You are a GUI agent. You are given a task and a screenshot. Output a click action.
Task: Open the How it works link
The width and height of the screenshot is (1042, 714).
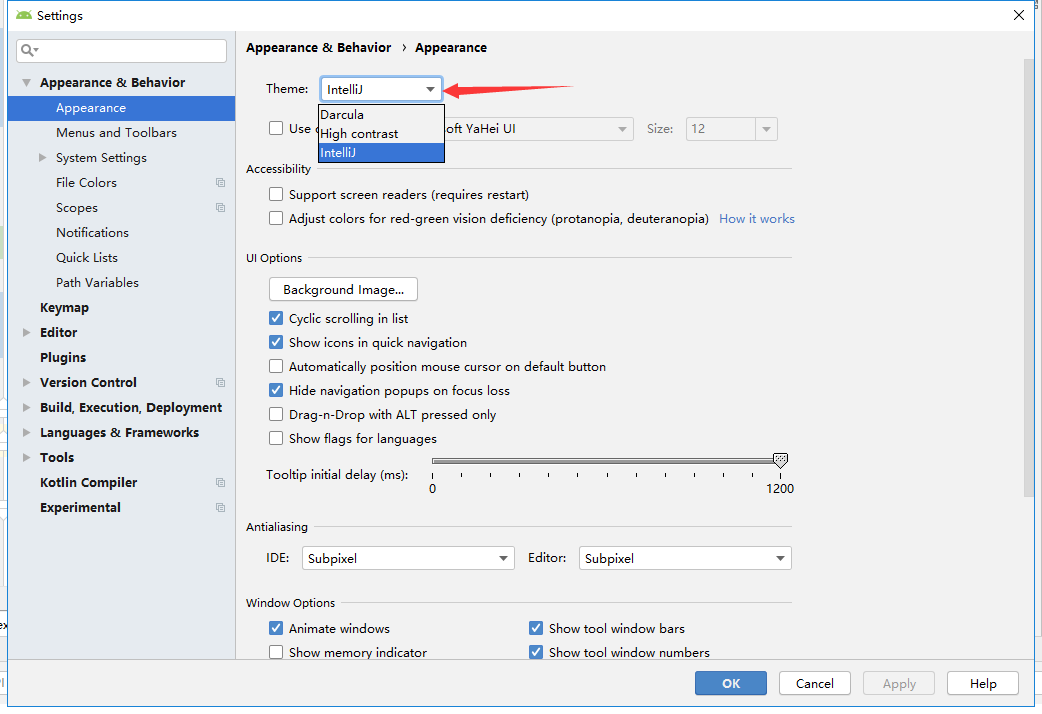point(757,218)
